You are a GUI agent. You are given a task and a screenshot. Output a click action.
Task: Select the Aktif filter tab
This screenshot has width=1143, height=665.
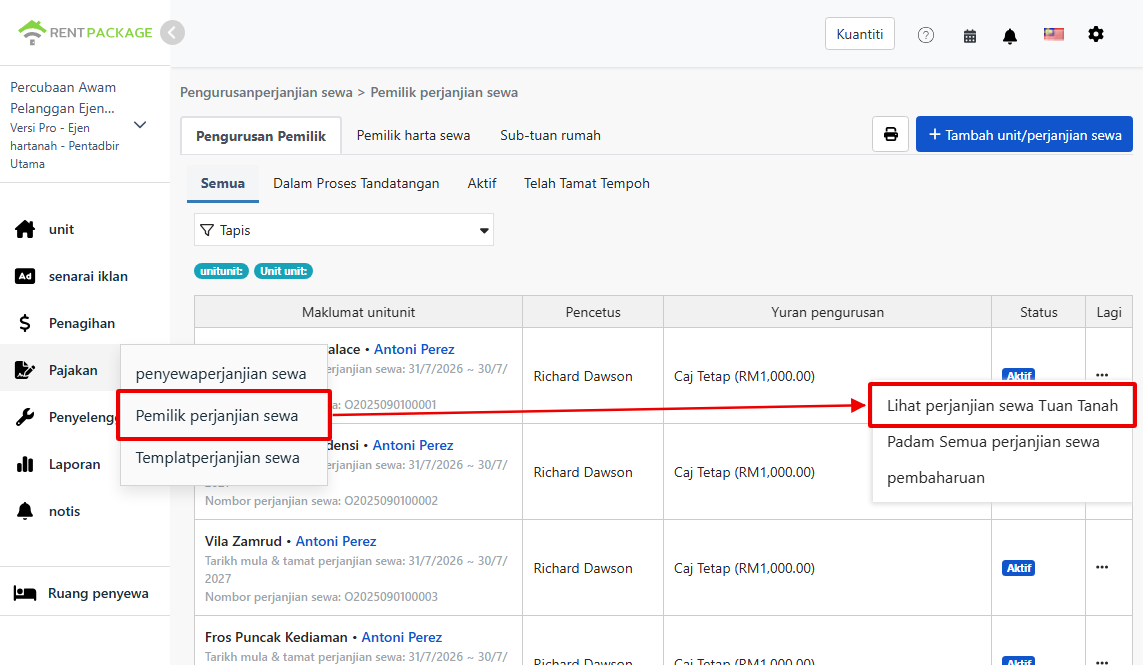482,183
